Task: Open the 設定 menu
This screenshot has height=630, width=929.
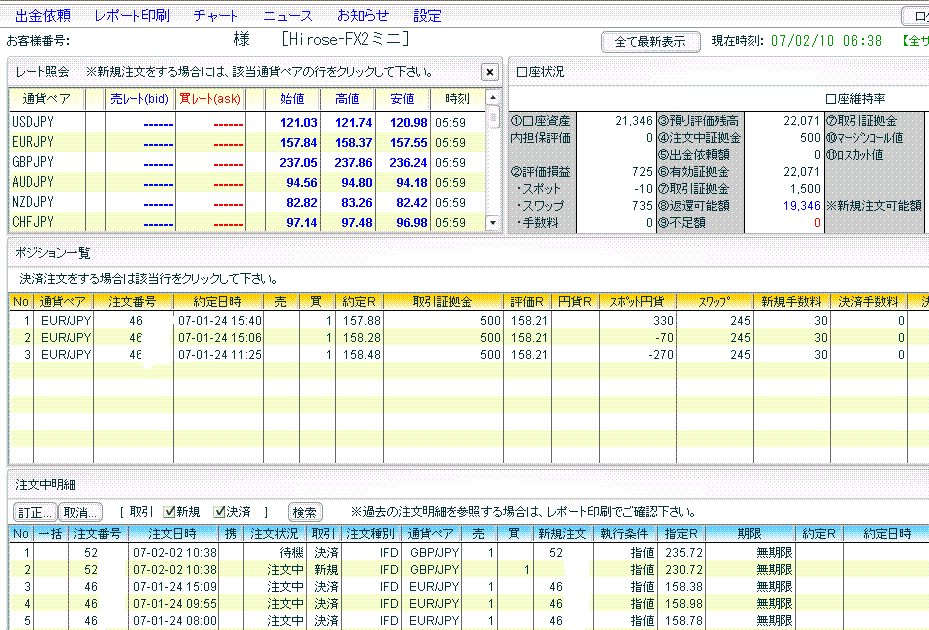Action: [427, 16]
